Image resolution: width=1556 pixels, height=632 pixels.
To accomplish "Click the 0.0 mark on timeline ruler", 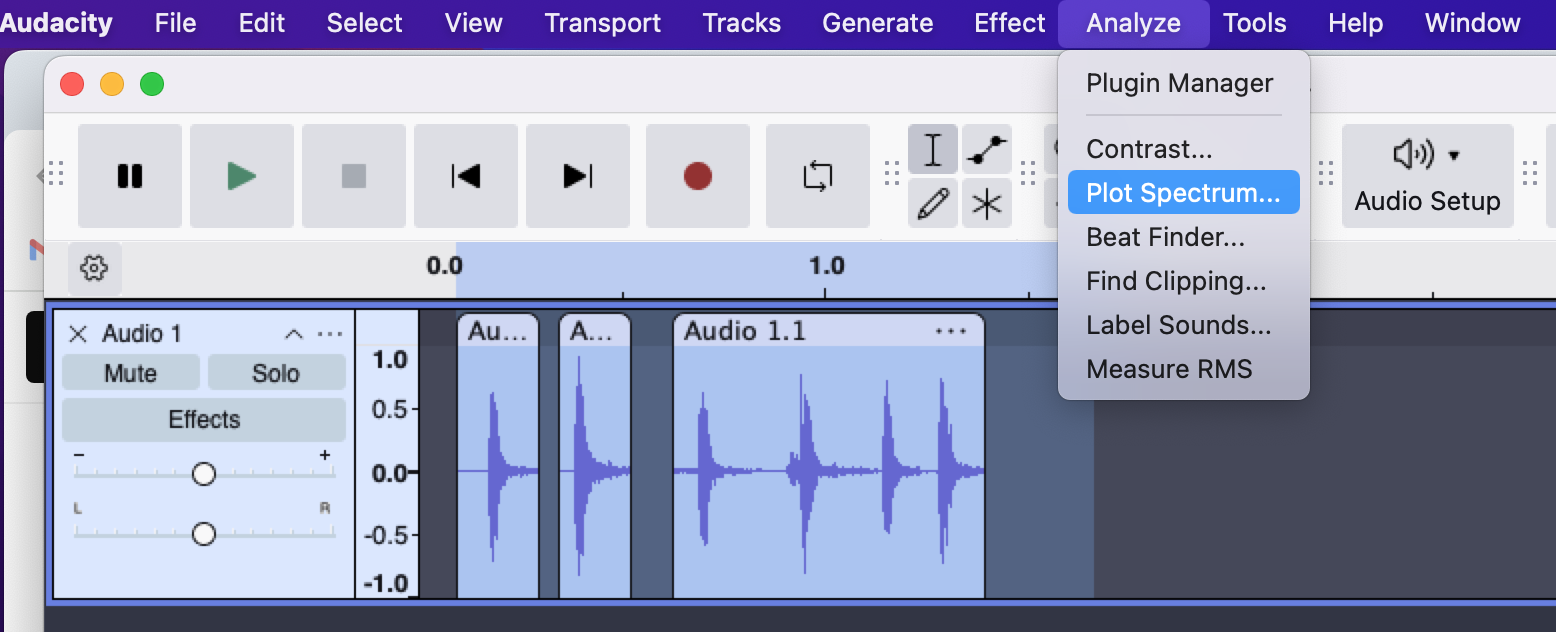I will [445, 266].
